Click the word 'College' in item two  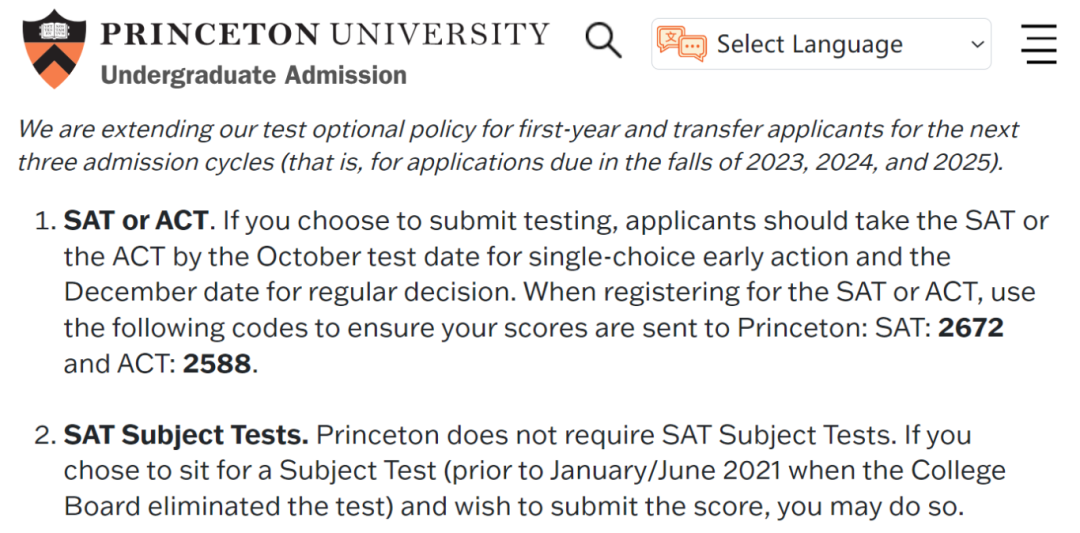tap(957, 472)
